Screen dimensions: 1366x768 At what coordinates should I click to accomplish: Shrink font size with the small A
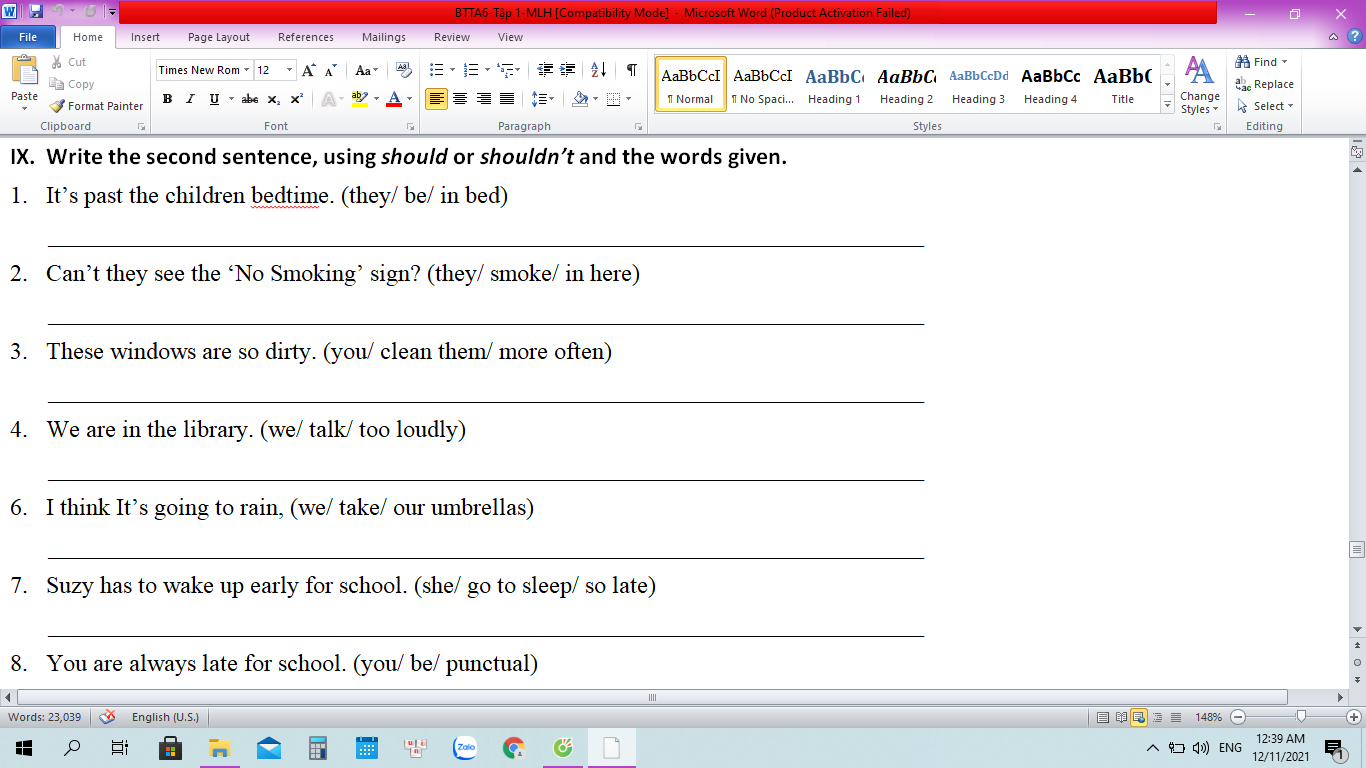pos(331,70)
